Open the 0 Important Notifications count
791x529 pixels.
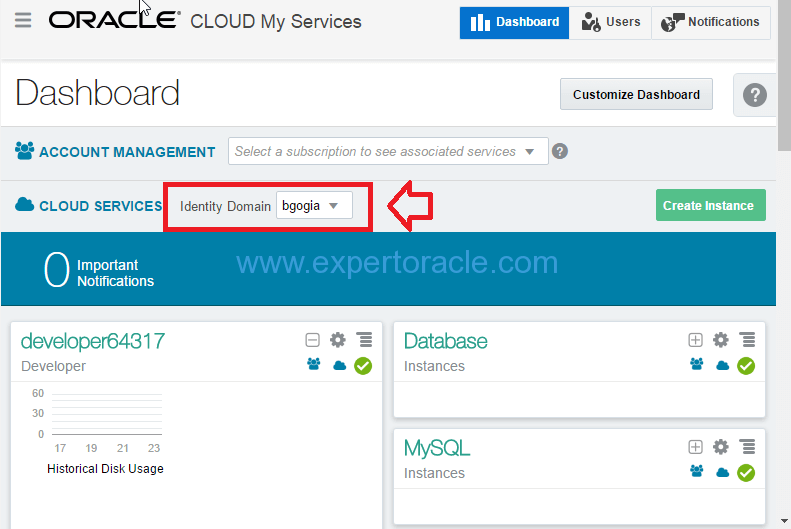(56, 269)
